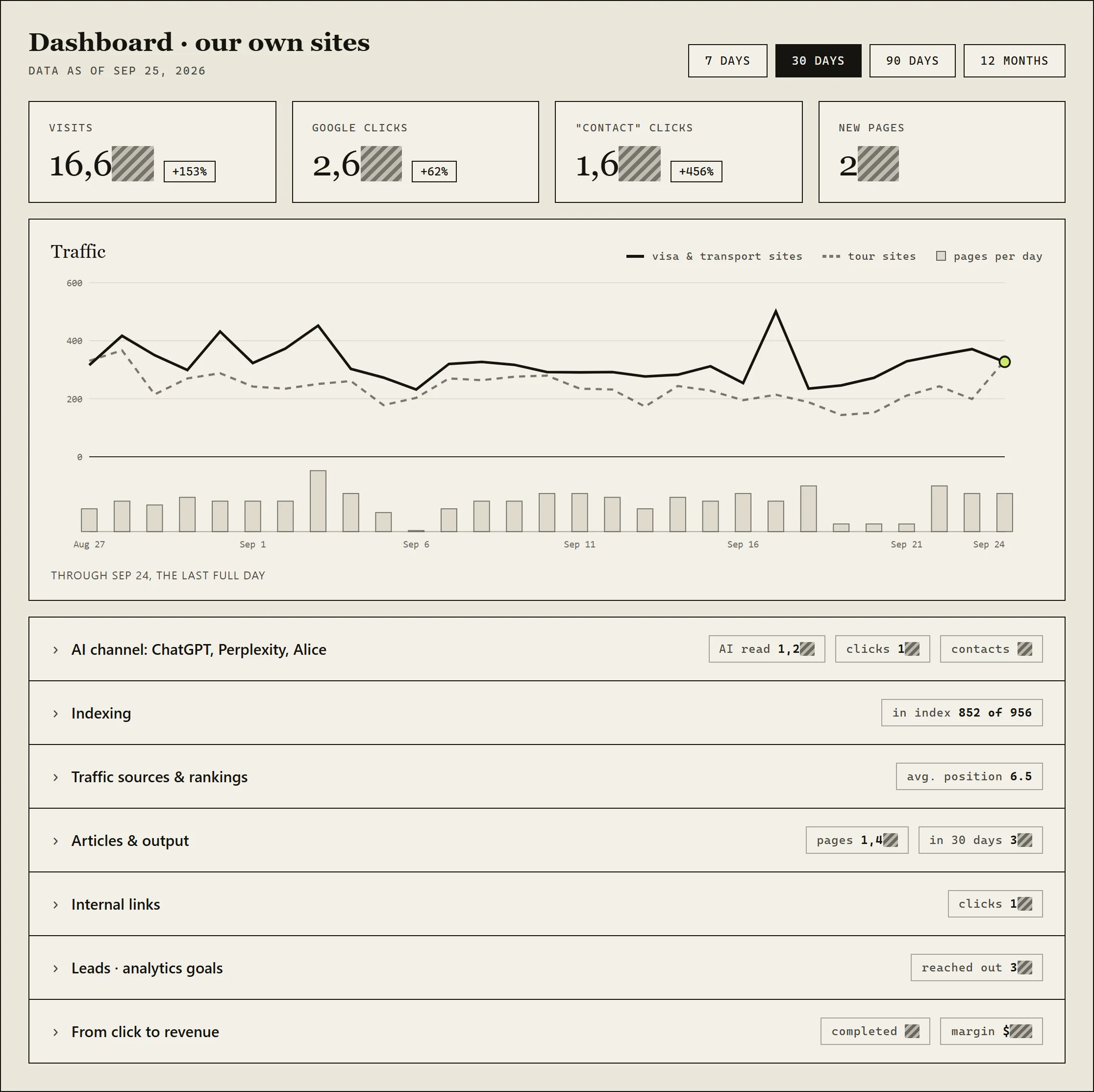
Task: Expand the Articles & output chevron
Action: pos(55,841)
